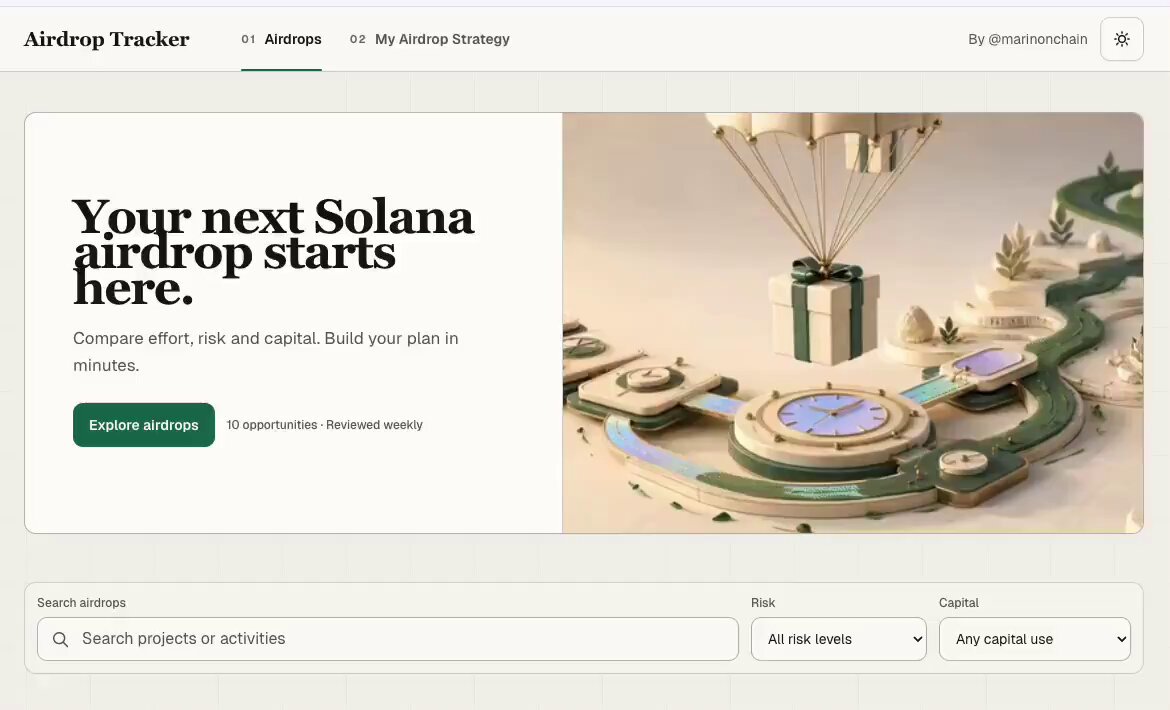Image resolution: width=1170 pixels, height=710 pixels.
Task: Select the hero headline 'Your next Solana airdrop starts here.'
Action: point(273,252)
